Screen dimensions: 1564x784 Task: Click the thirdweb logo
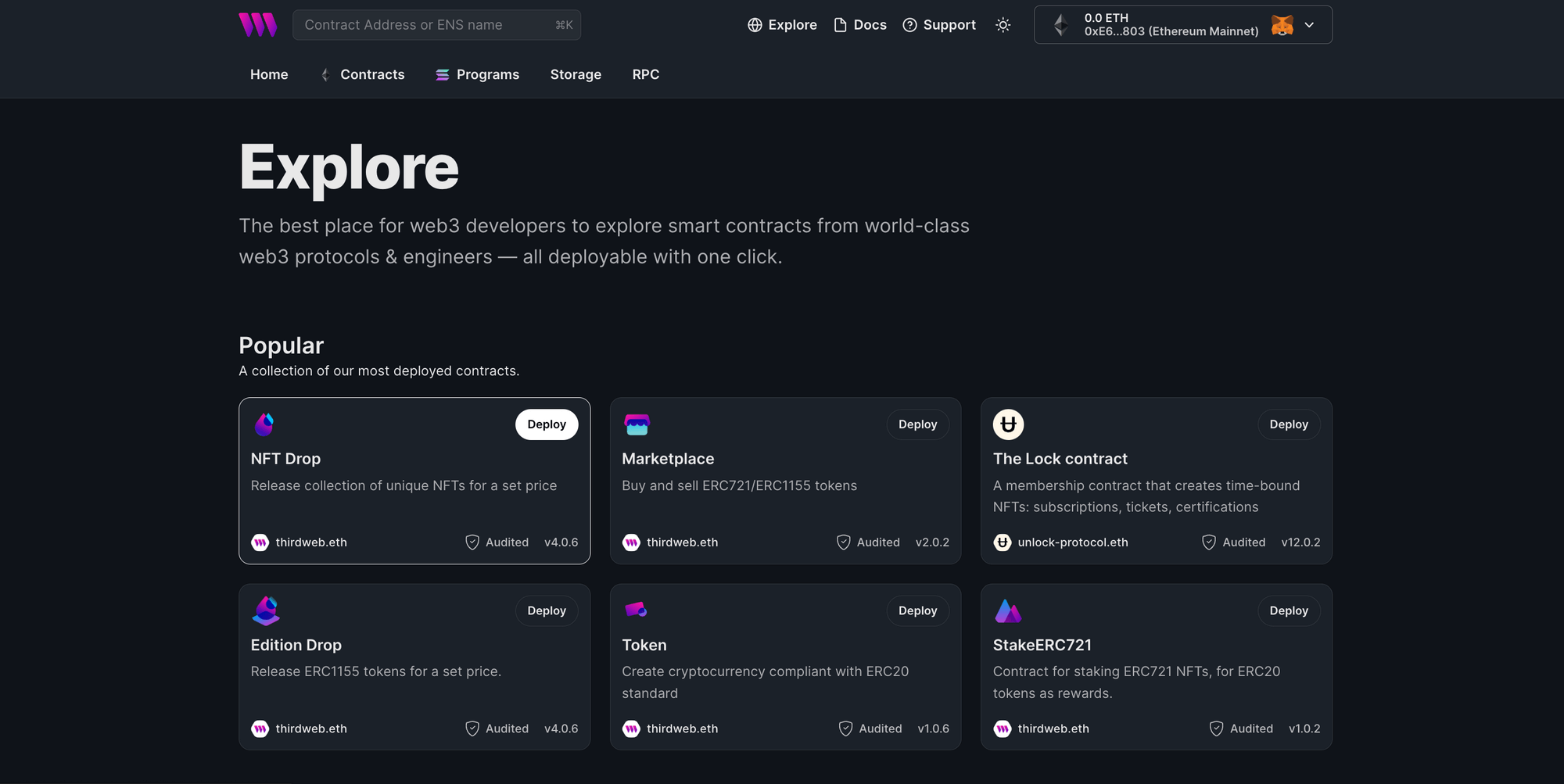point(259,24)
